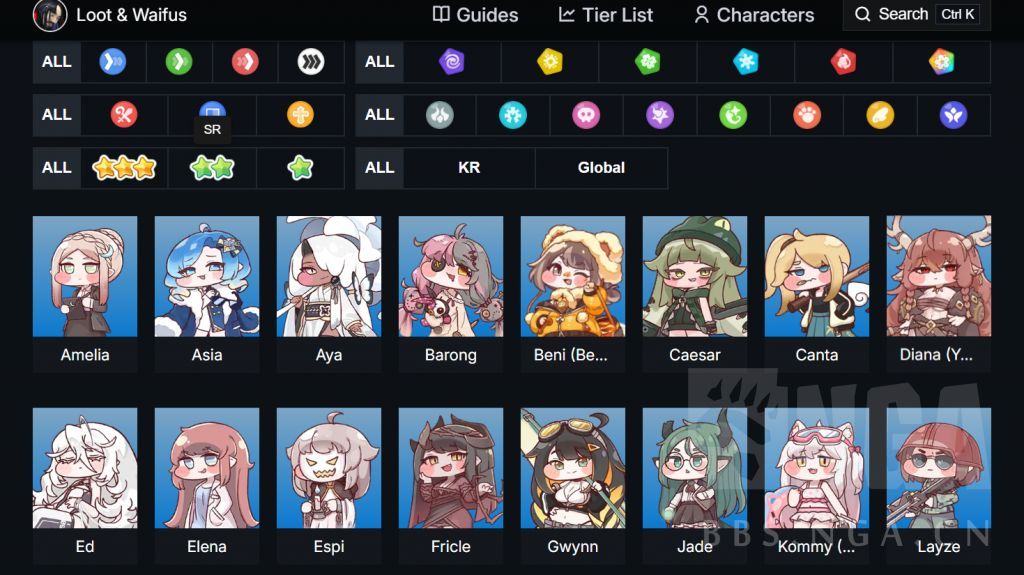Choose the red fire element filter
Image resolution: width=1024 pixels, height=575 pixels.
843,62
